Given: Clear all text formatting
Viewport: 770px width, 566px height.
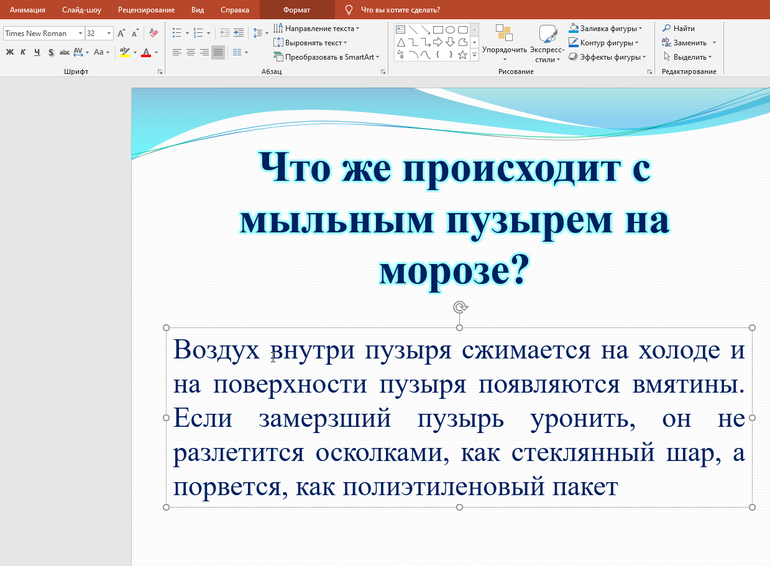Looking at the screenshot, I should (153, 33).
